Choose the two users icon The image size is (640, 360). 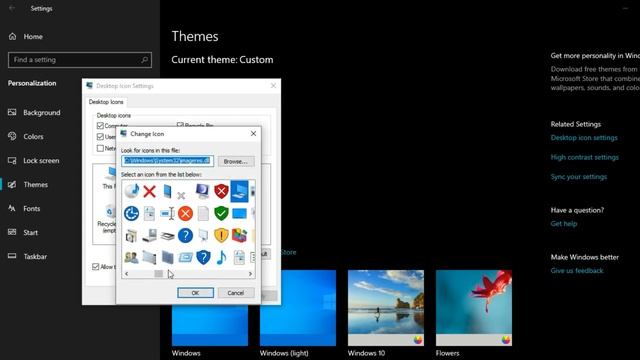click(x=131, y=258)
